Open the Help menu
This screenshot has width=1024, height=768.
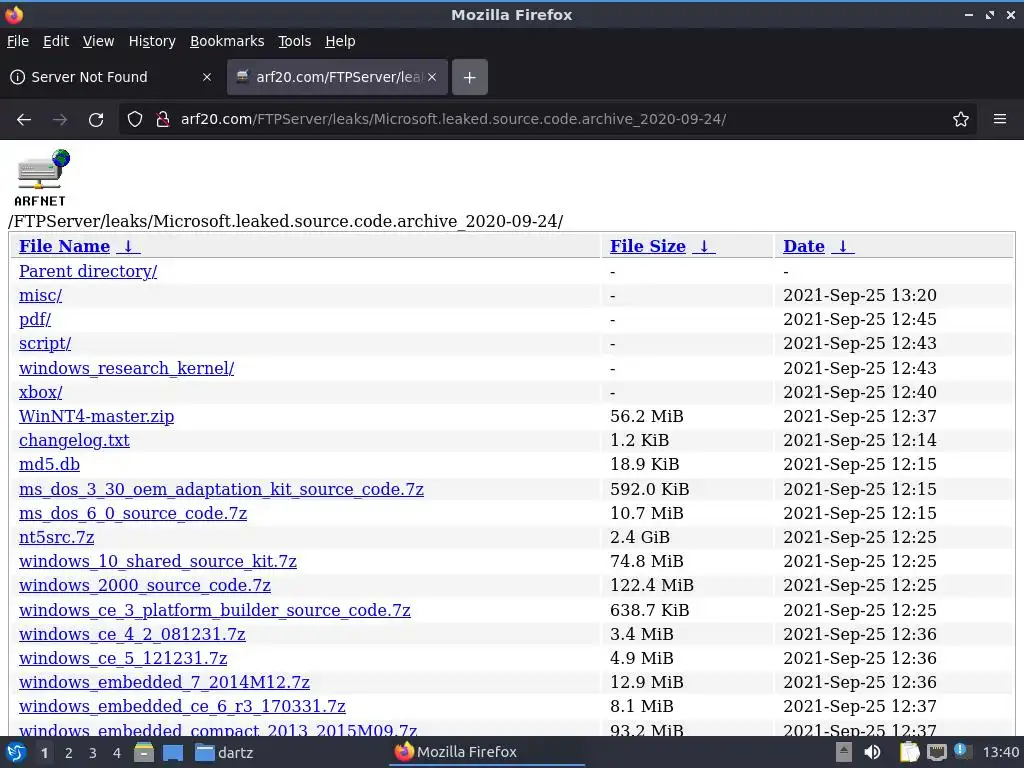click(x=340, y=41)
